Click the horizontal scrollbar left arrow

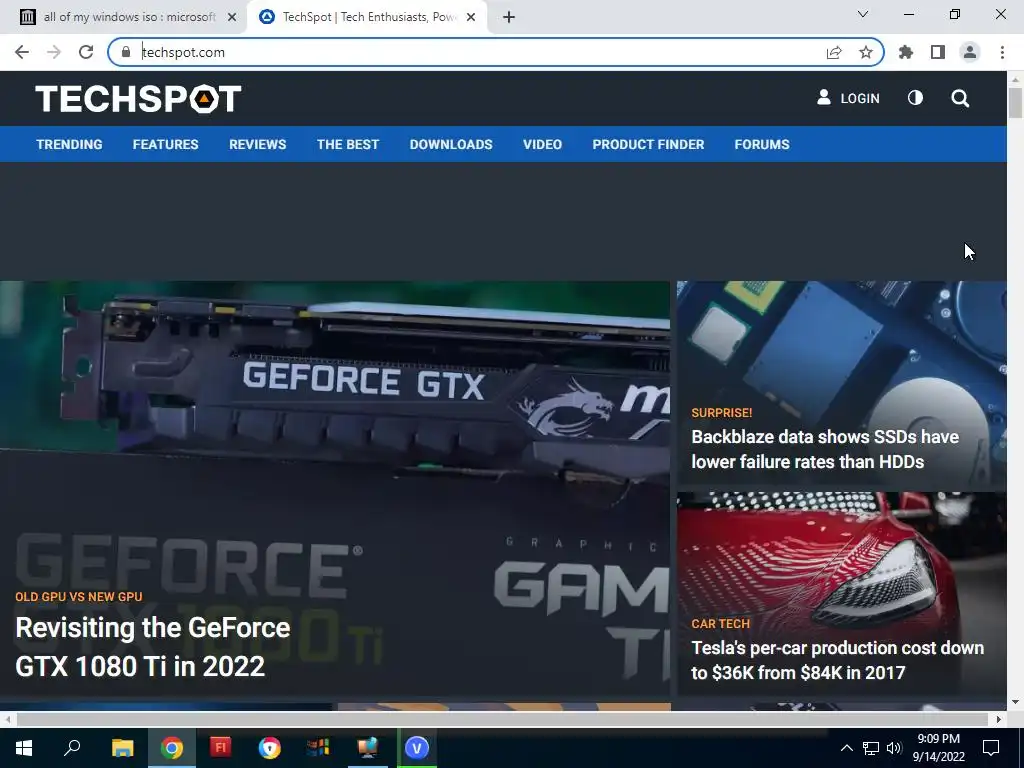[7, 719]
